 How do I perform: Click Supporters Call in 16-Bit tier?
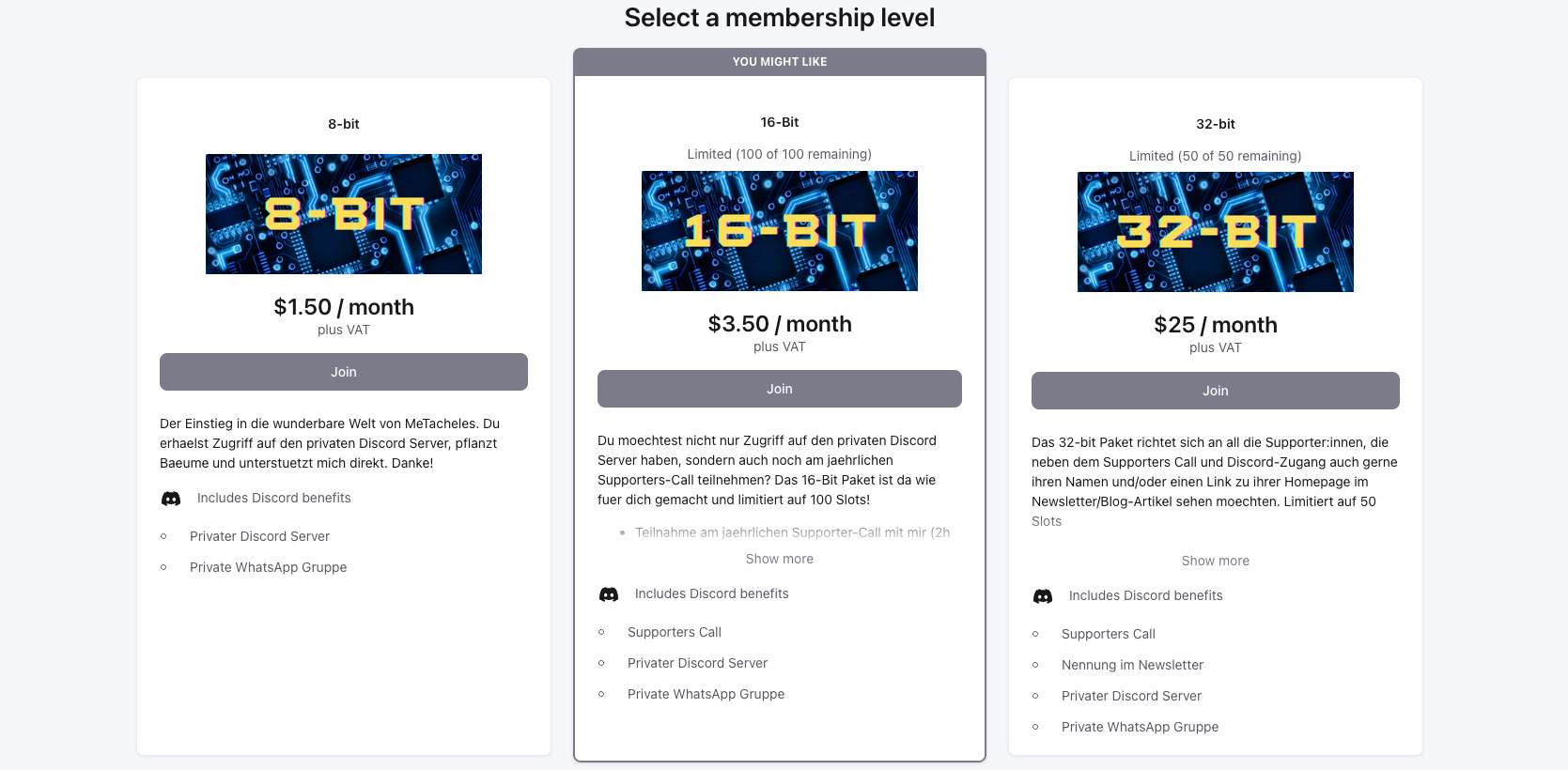pos(675,632)
